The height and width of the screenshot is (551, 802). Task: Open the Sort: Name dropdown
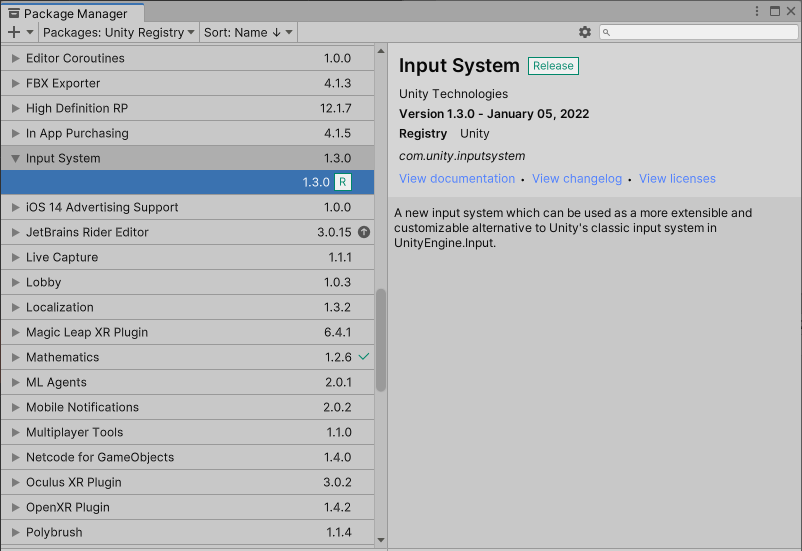pyautogui.click(x=248, y=32)
